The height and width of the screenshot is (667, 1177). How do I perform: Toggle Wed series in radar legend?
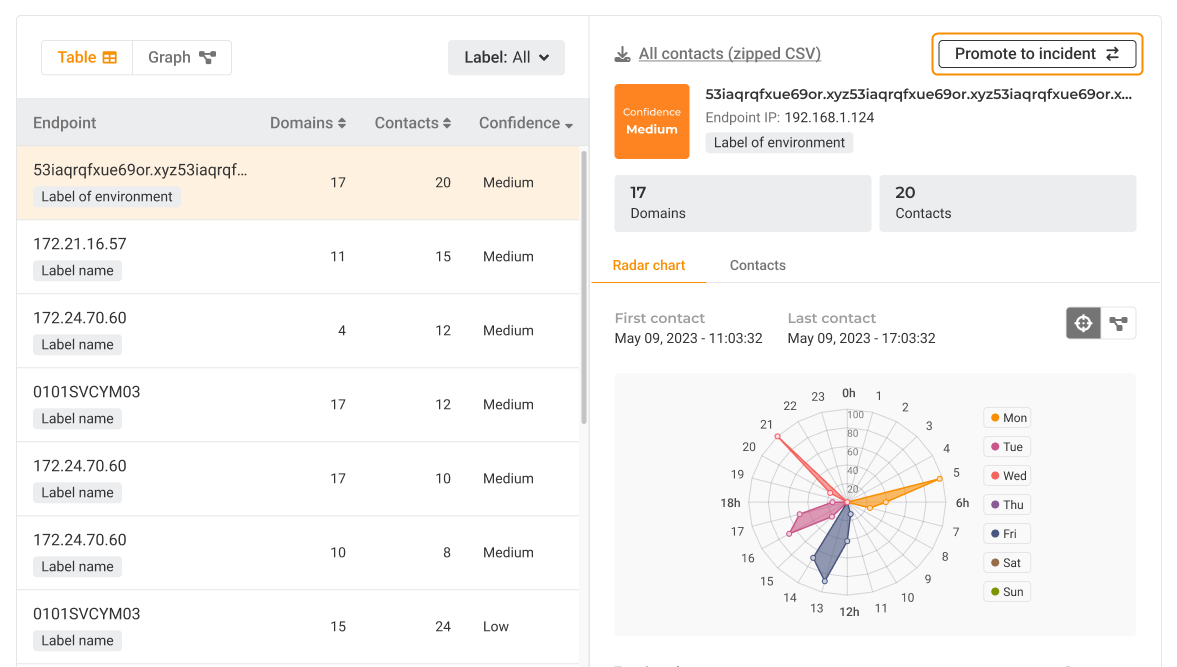click(x=1007, y=476)
